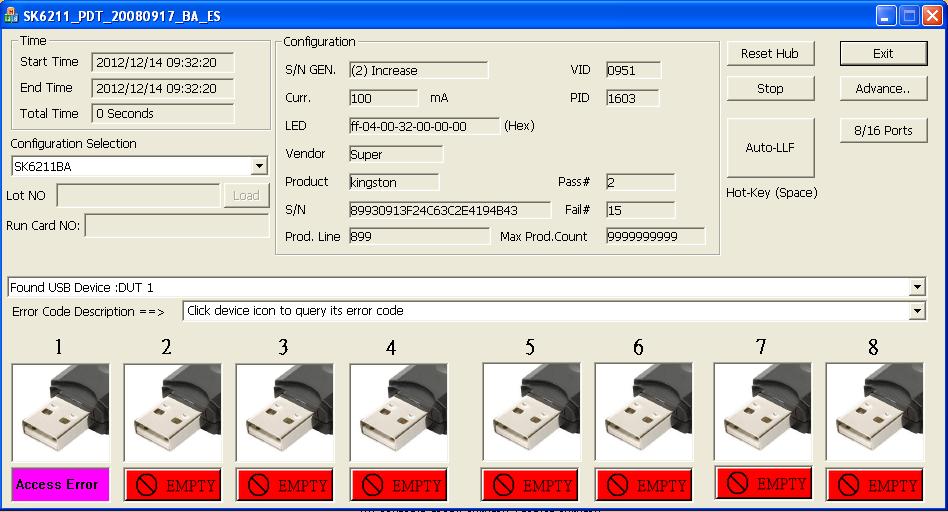Click the USB device icon for port 3
The height and width of the screenshot is (512, 948).
point(285,413)
